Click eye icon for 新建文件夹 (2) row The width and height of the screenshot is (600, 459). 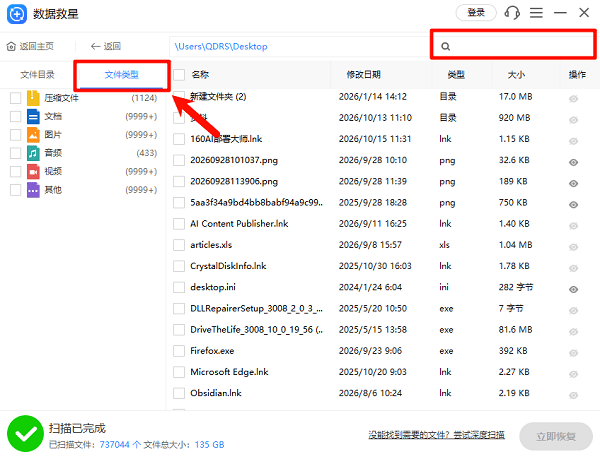573,99
